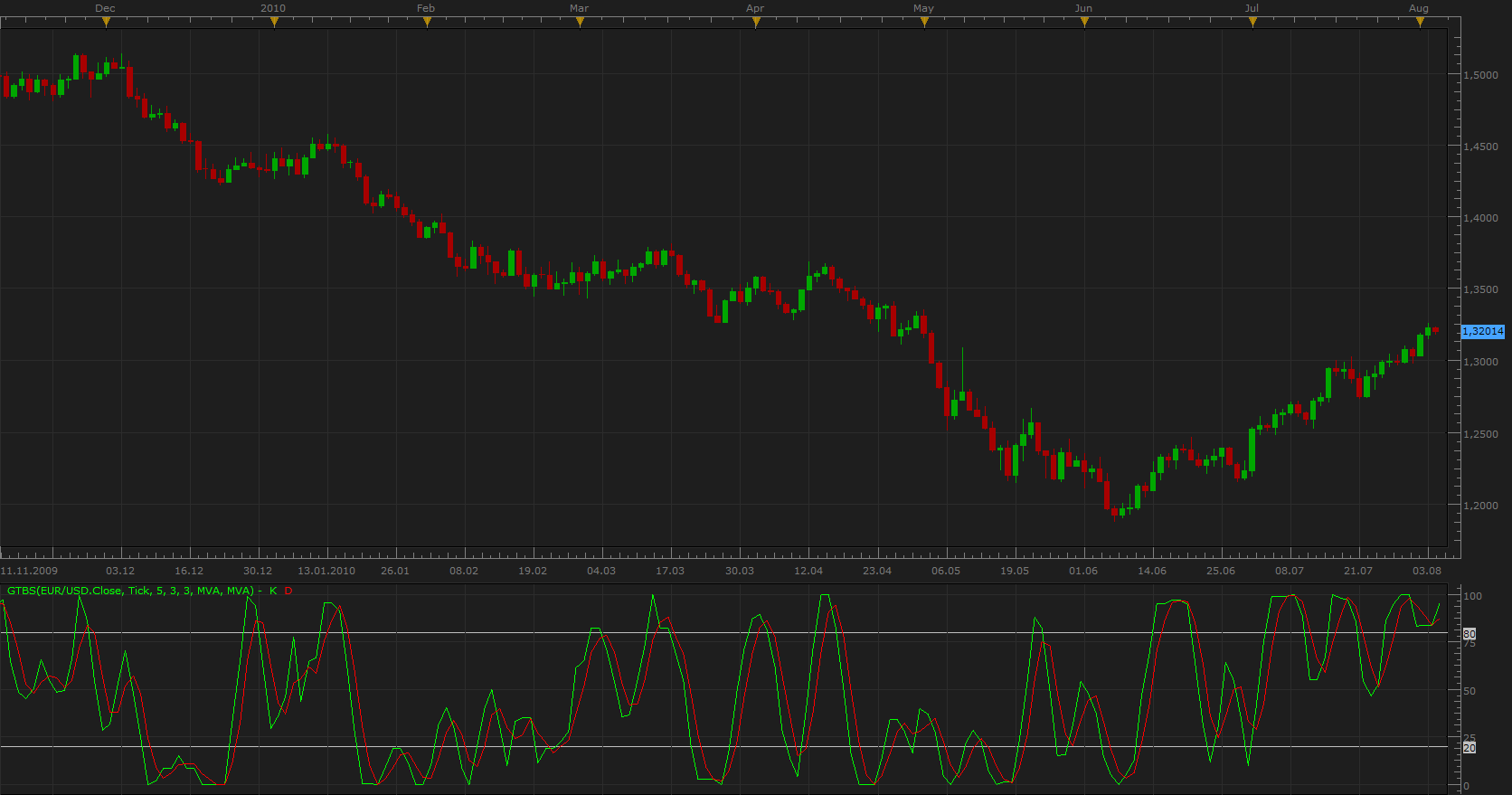Screen dimensions: 1512x795
Task: Click the 04.03 date axis label
Action: coord(601,571)
